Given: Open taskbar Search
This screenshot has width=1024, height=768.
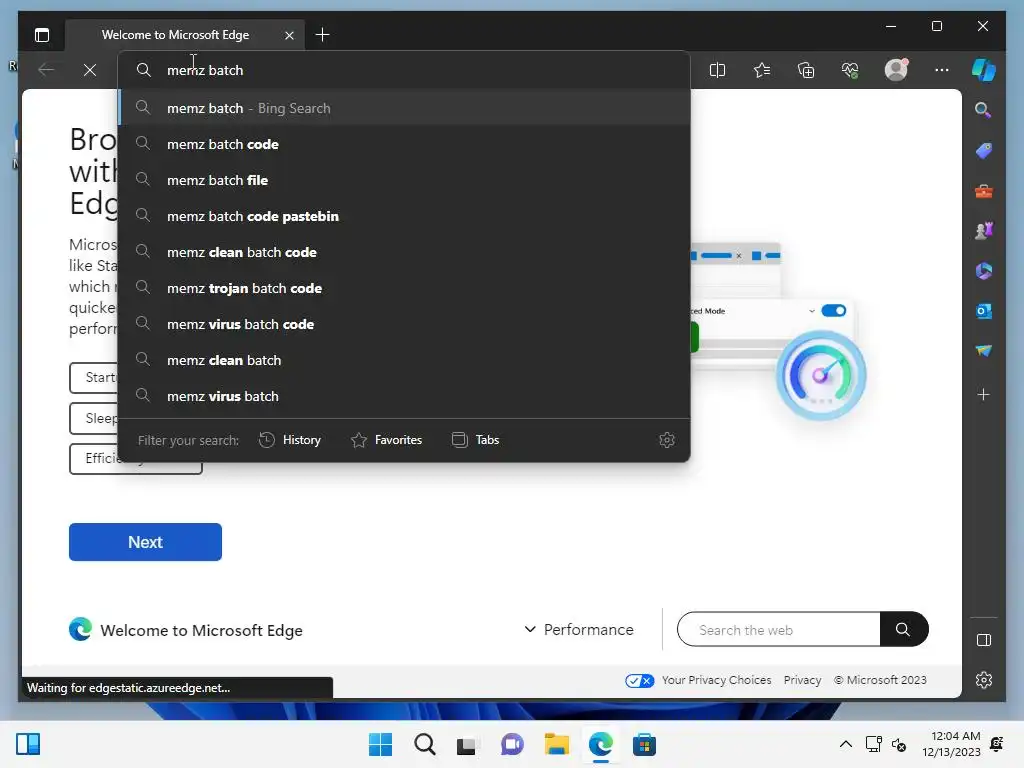Looking at the screenshot, I should (424, 744).
